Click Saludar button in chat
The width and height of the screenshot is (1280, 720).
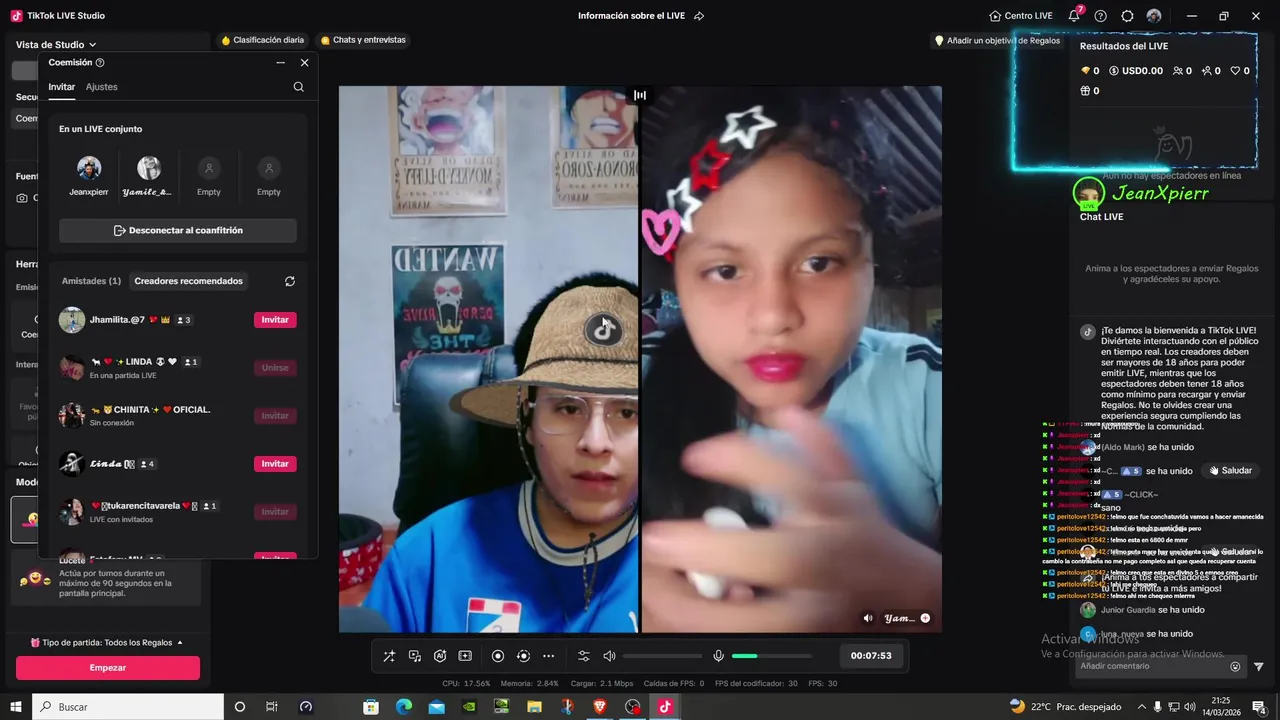point(1231,471)
